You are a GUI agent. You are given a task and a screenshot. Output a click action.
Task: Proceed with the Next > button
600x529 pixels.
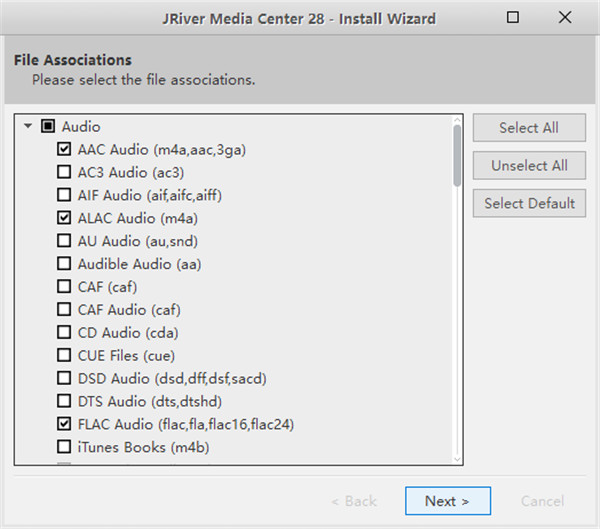[x=447, y=501]
